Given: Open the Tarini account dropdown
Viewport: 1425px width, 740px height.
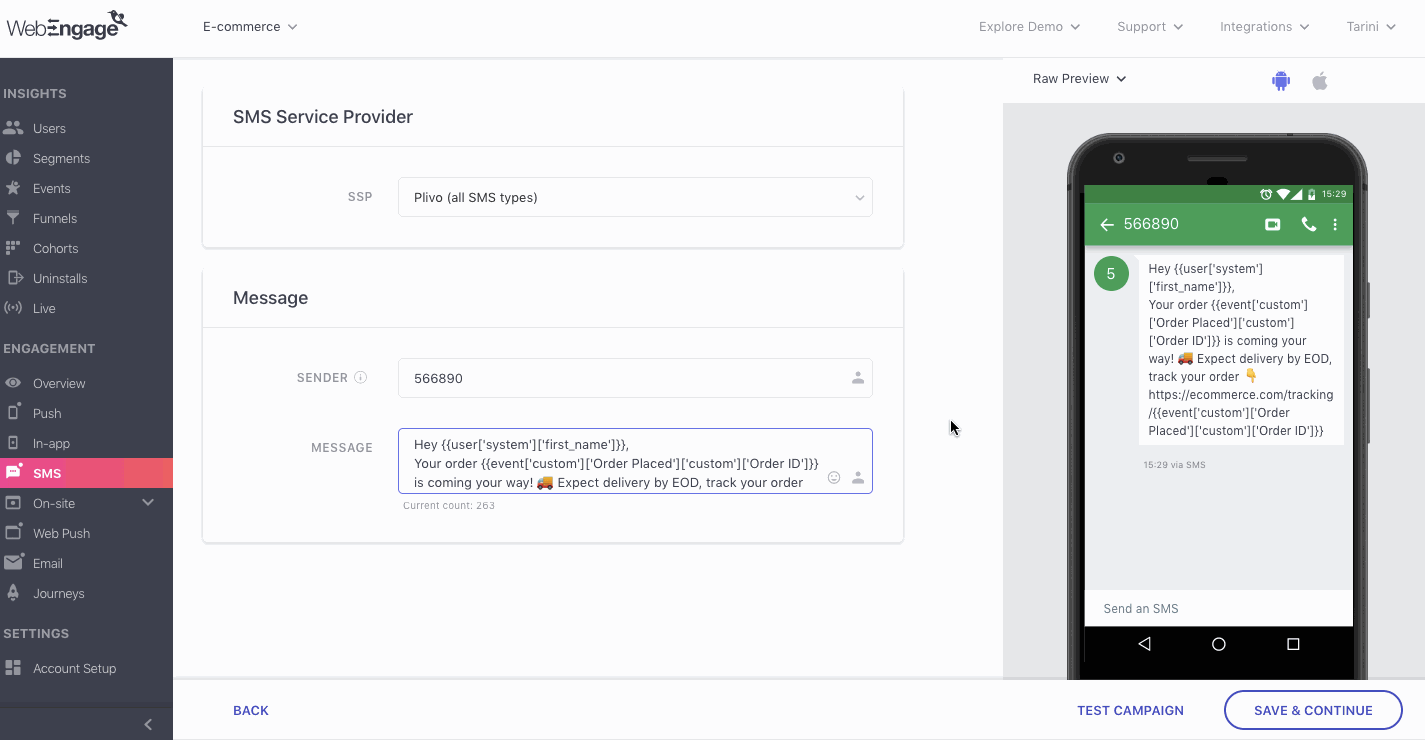Looking at the screenshot, I should [1371, 27].
